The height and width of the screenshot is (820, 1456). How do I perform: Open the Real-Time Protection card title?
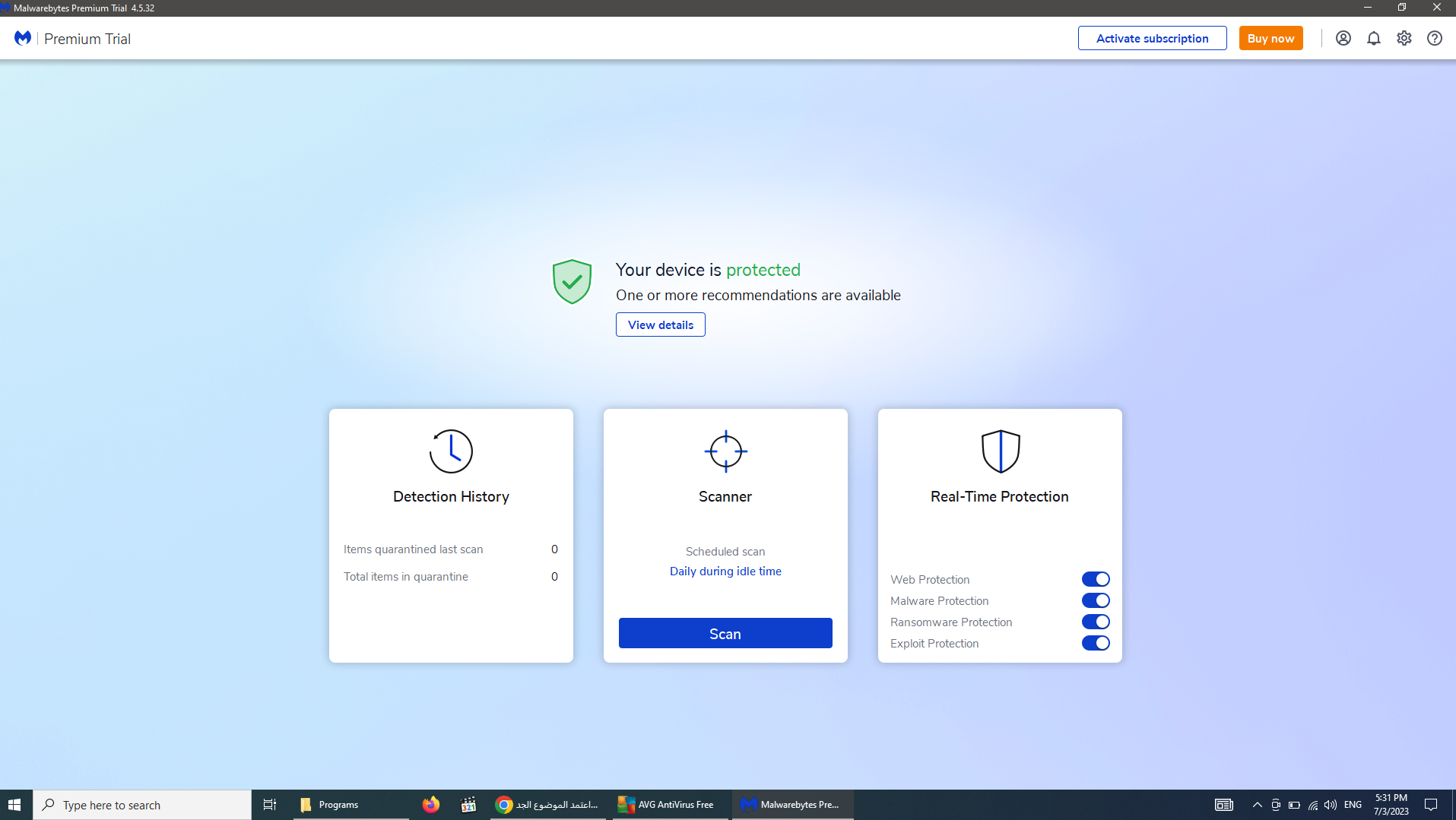point(1000,496)
